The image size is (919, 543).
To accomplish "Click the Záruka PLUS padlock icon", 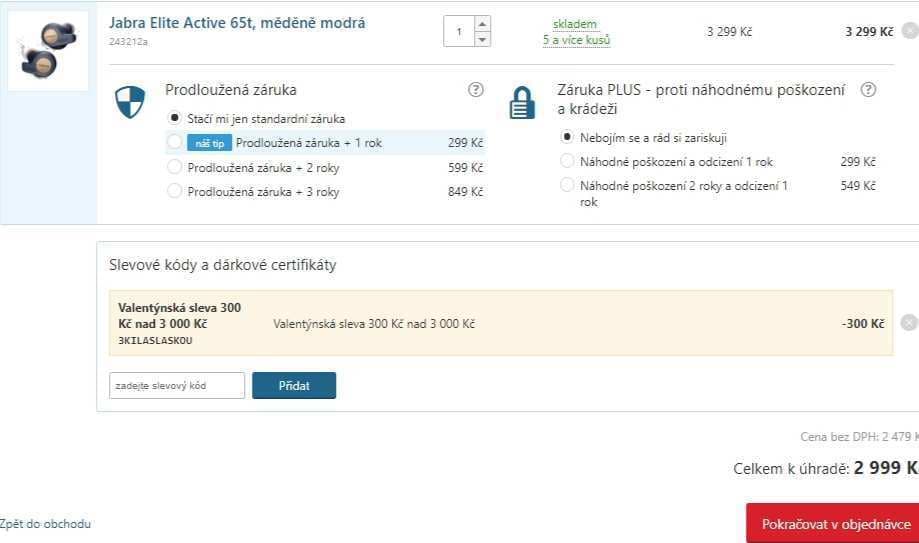I will pos(522,103).
